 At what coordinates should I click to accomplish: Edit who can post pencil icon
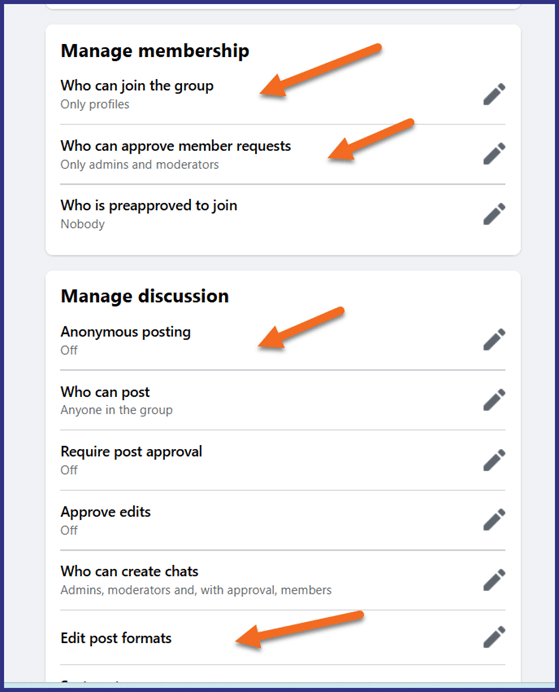[494, 400]
